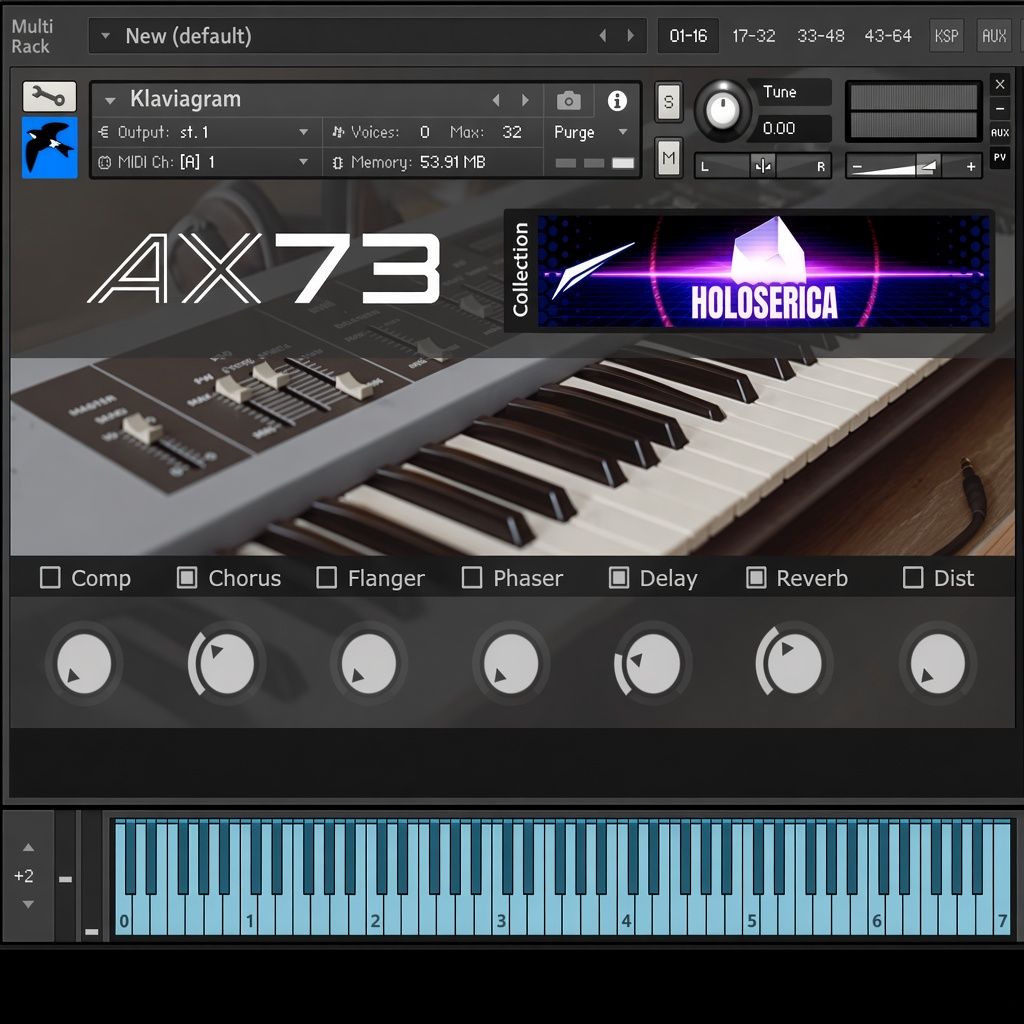The height and width of the screenshot is (1024, 1024).
Task: Disable the Delay effect checkbox
Action: tap(619, 578)
